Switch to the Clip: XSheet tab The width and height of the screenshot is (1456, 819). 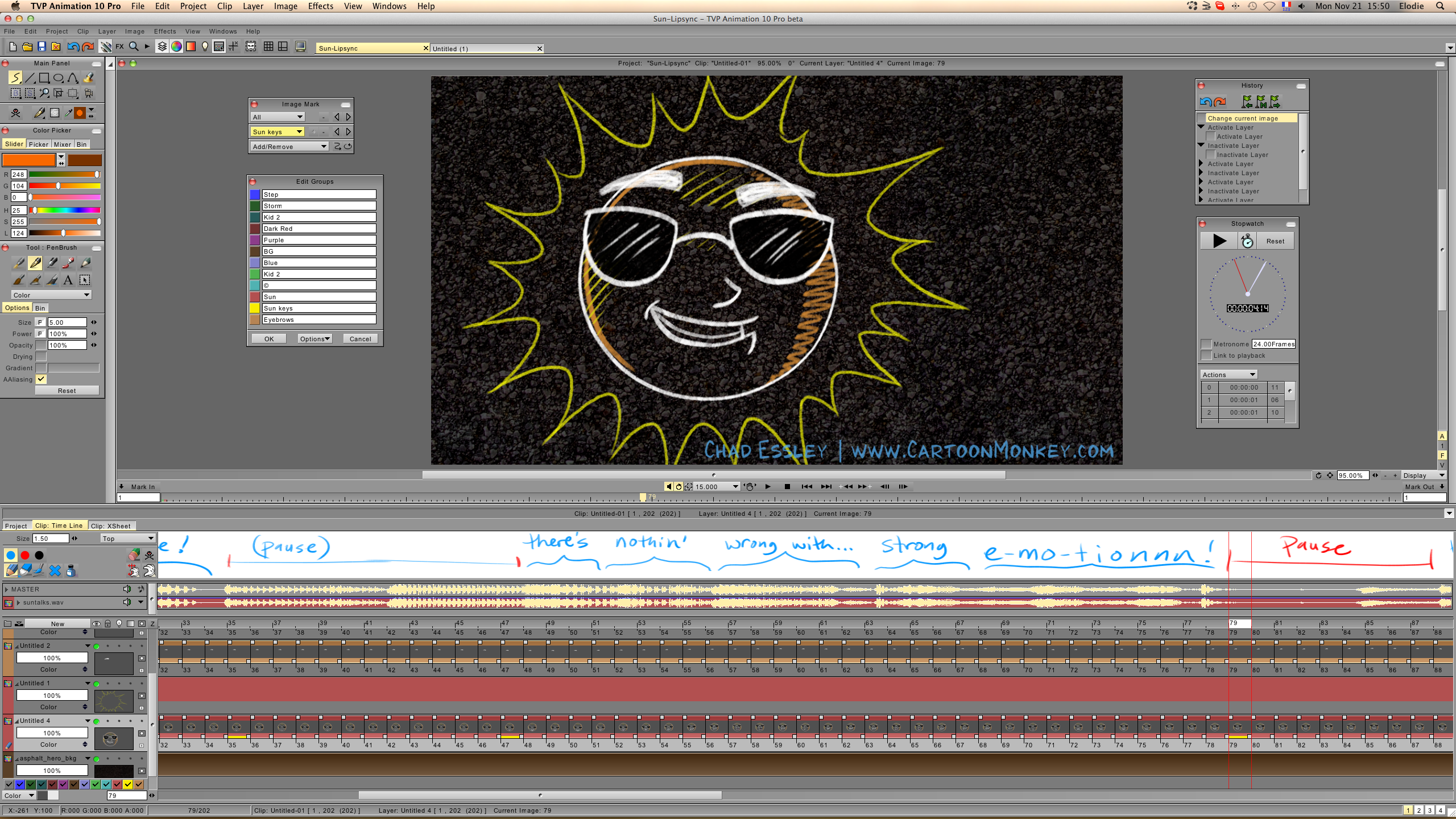(x=110, y=526)
